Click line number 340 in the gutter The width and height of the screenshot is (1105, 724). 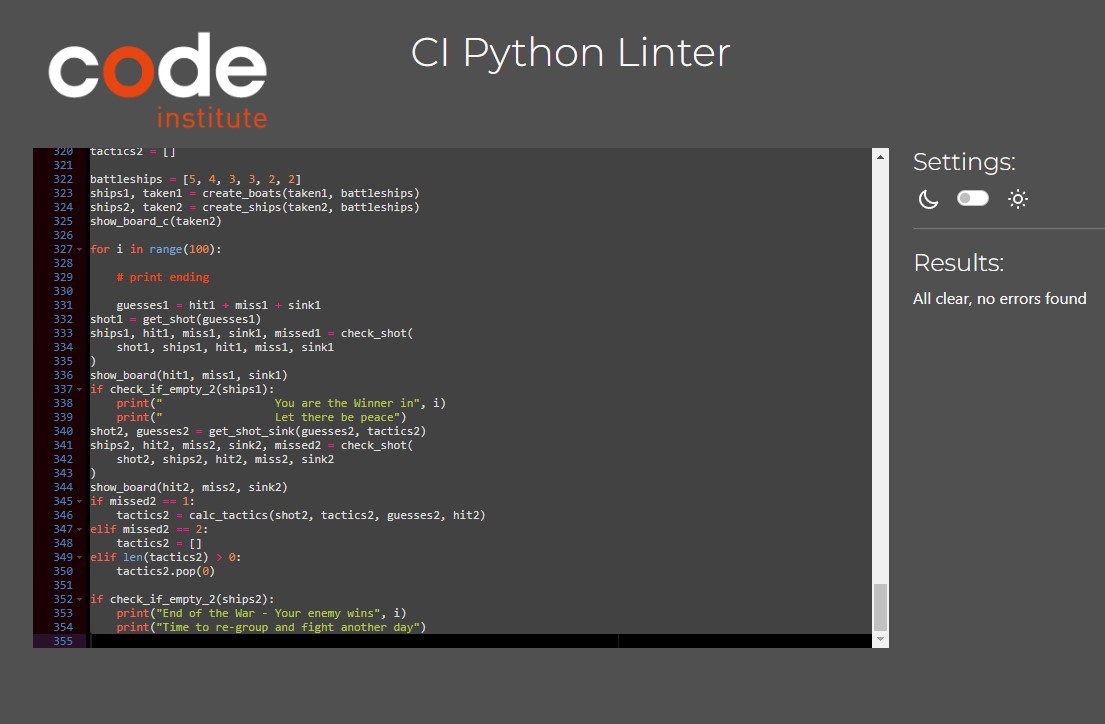pos(63,431)
